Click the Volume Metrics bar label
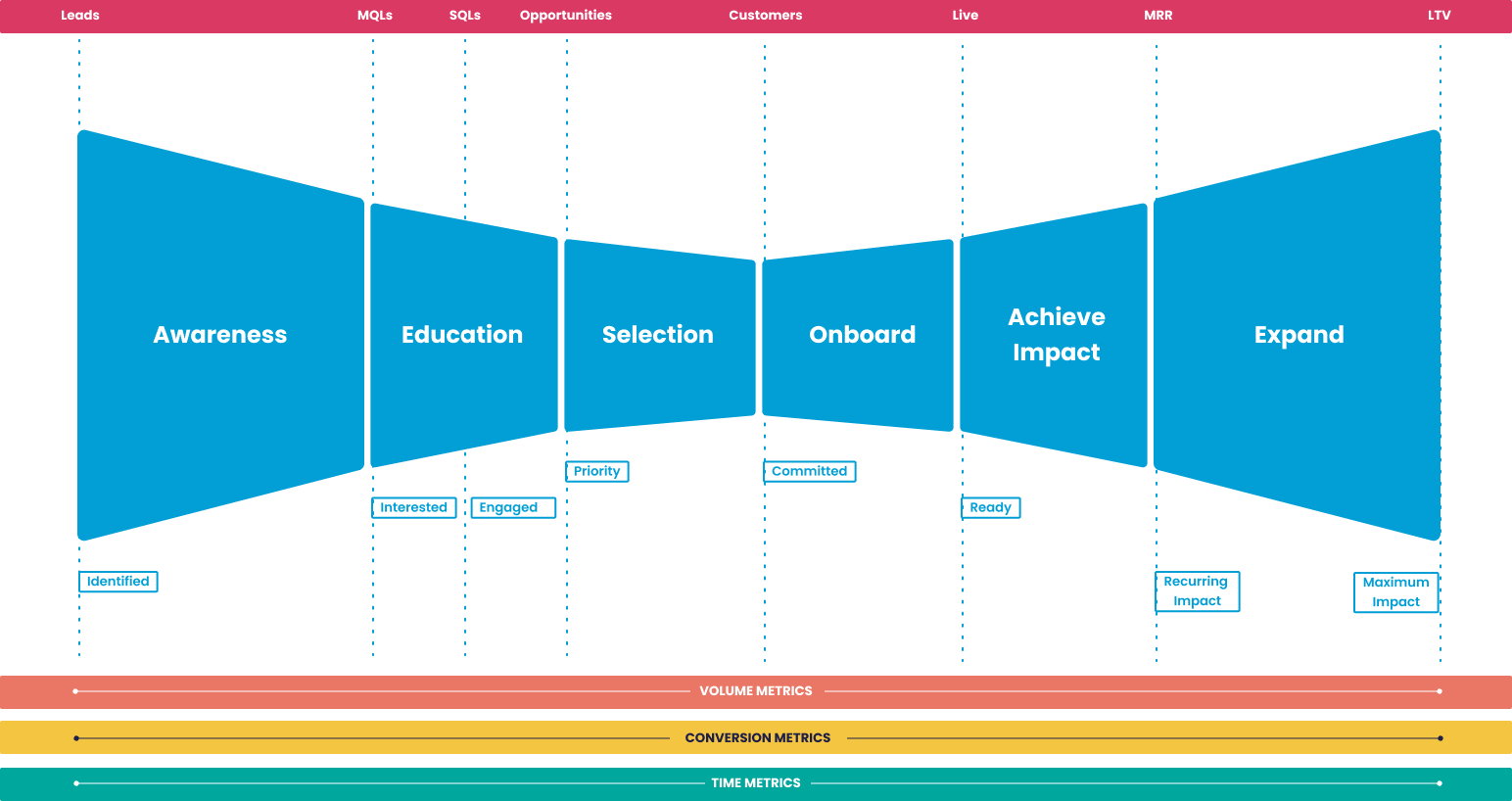1512x801 pixels. pyautogui.click(x=756, y=691)
